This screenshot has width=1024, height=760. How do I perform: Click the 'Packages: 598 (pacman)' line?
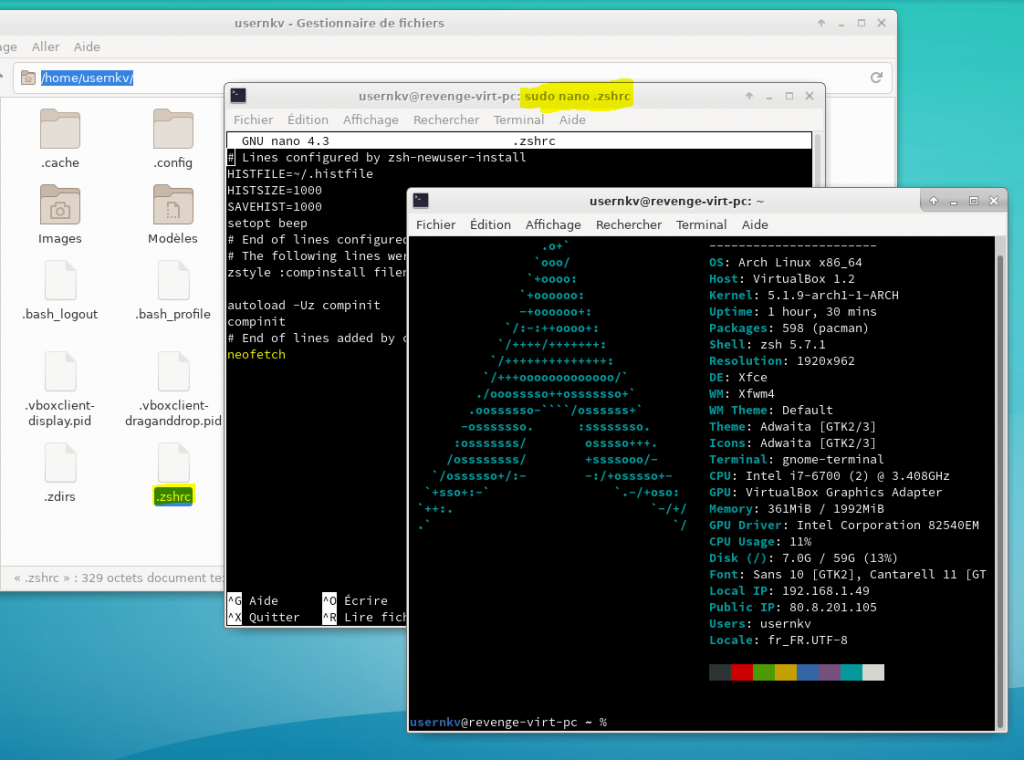(x=789, y=328)
